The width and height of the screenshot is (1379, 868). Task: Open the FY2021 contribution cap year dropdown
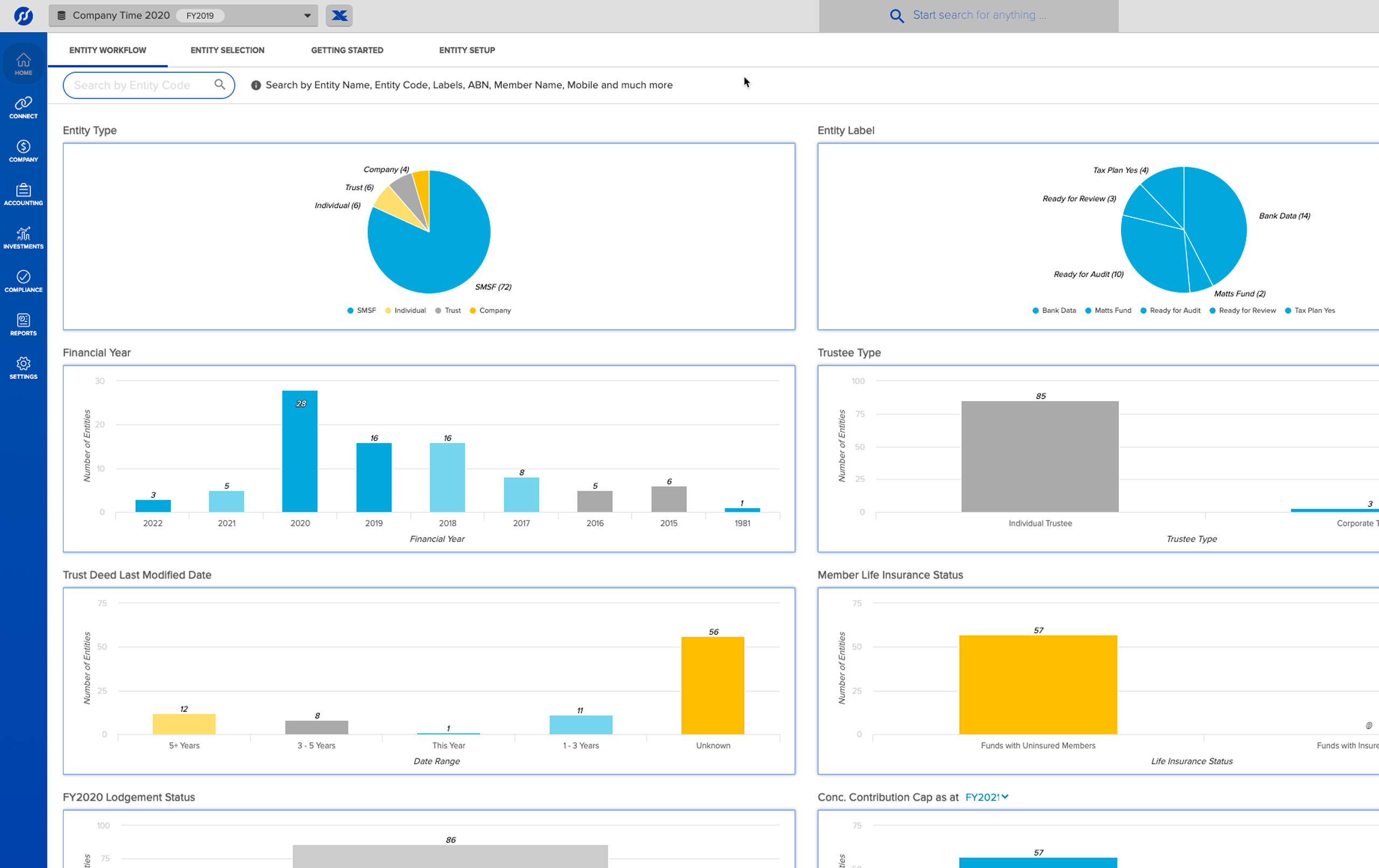tap(986, 797)
